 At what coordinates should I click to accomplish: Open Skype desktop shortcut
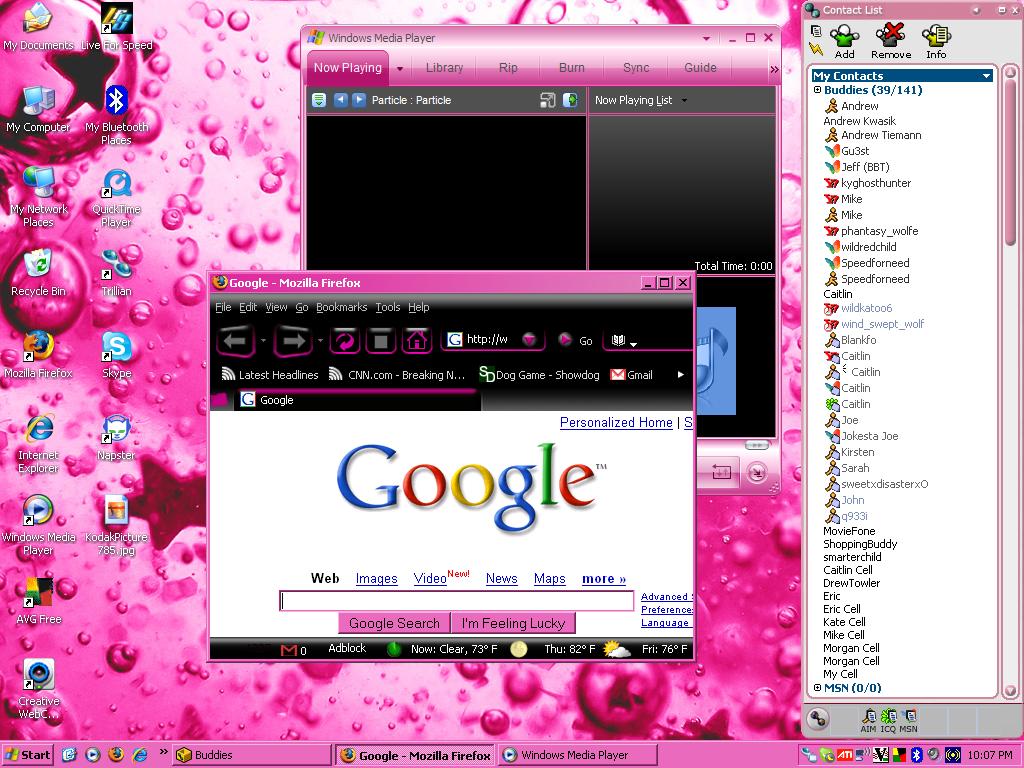click(x=116, y=355)
